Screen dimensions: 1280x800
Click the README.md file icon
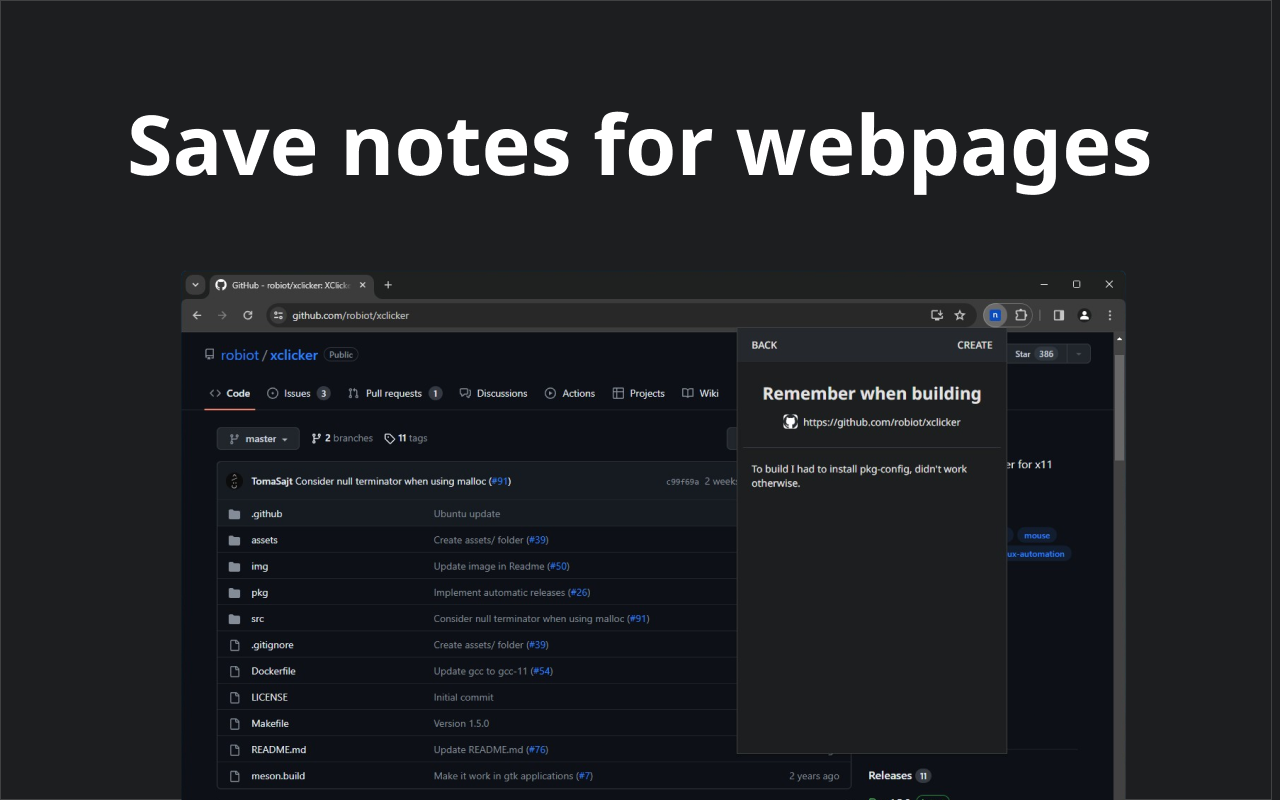point(234,750)
